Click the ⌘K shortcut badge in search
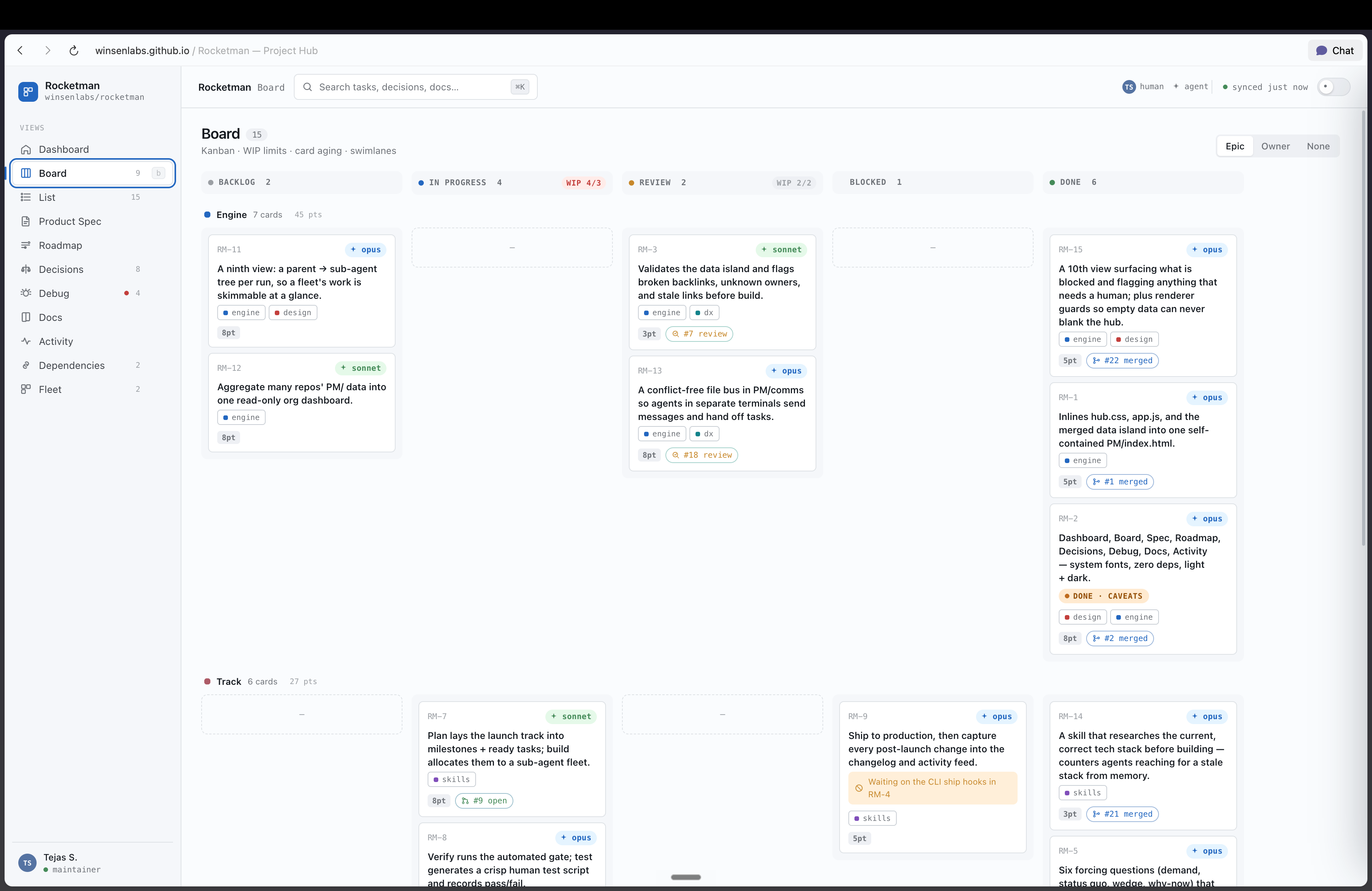The image size is (1372, 891). 520,87
